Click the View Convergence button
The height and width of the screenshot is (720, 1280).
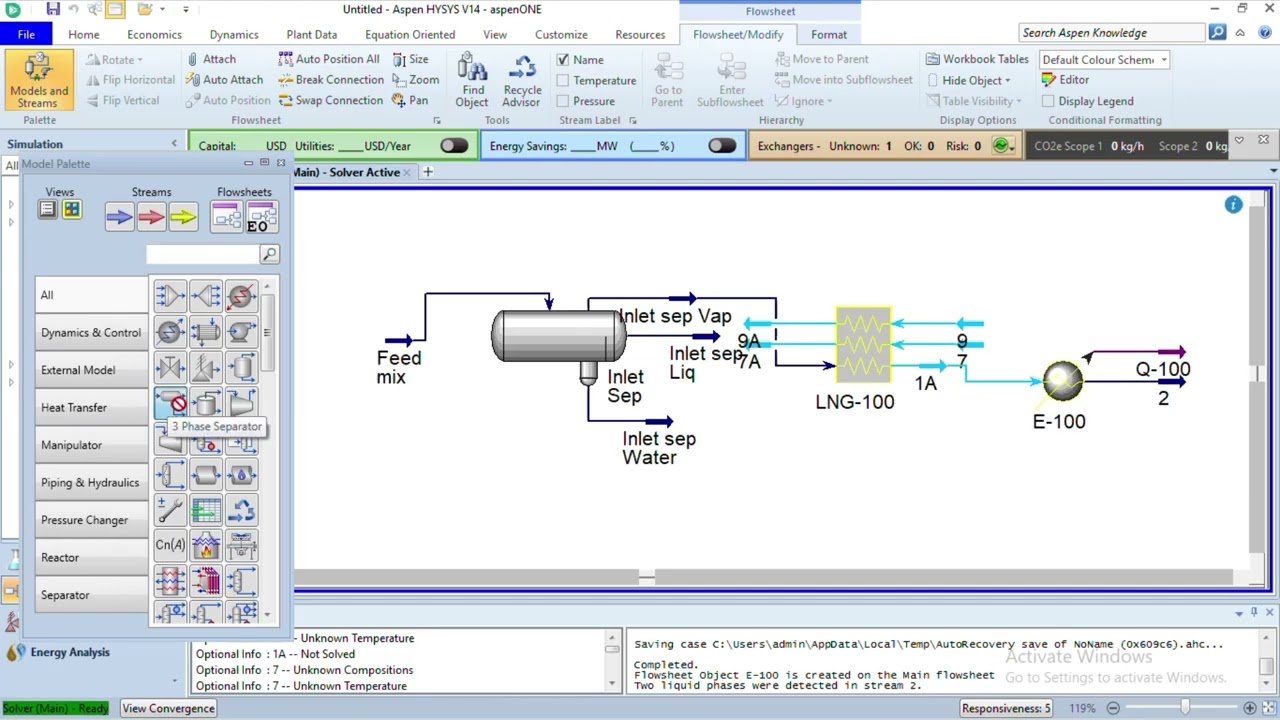tap(168, 708)
